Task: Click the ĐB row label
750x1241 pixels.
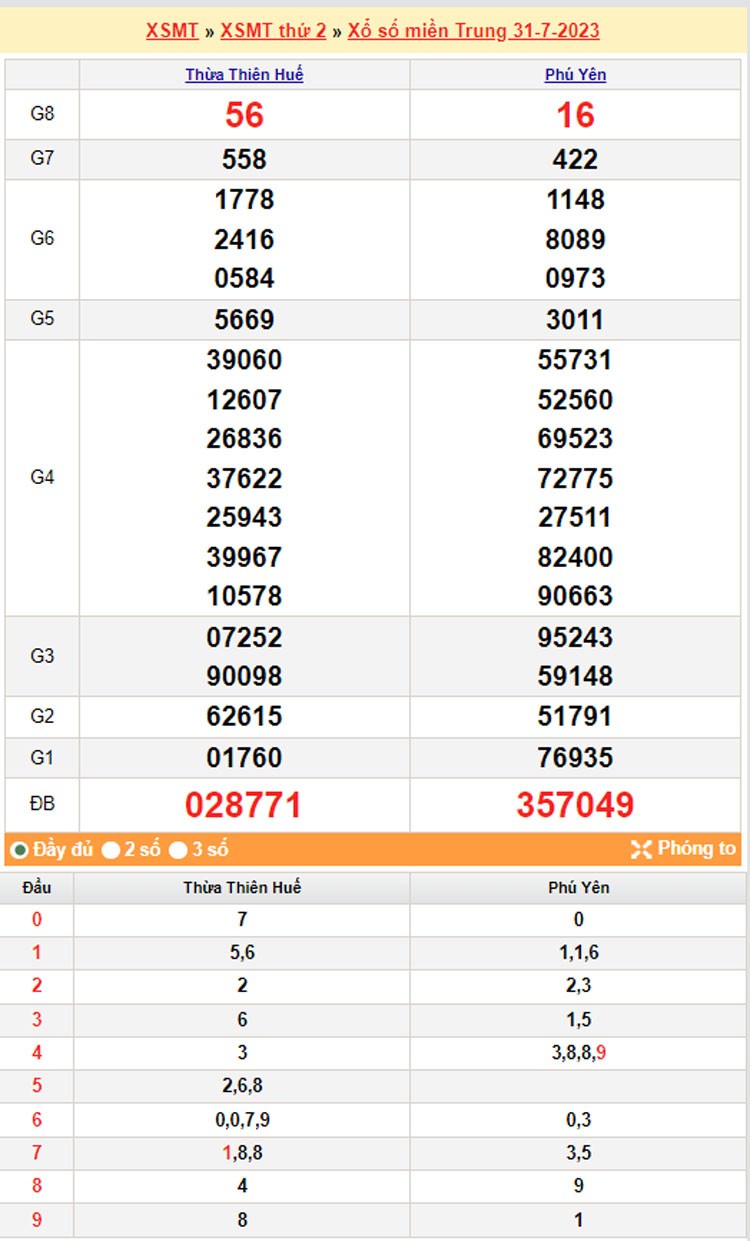Action: [42, 805]
